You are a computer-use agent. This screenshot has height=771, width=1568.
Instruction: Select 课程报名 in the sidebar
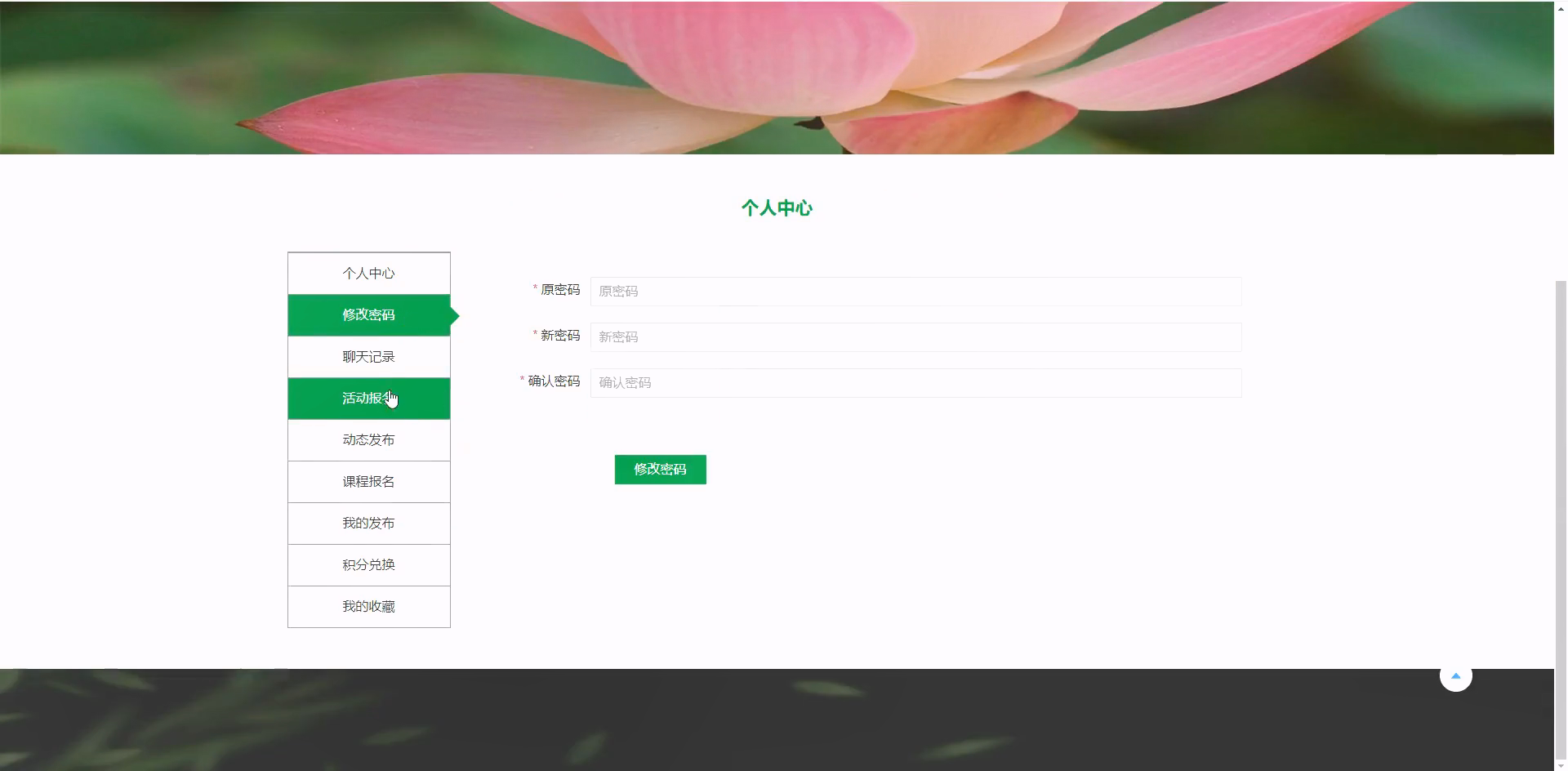click(x=368, y=482)
